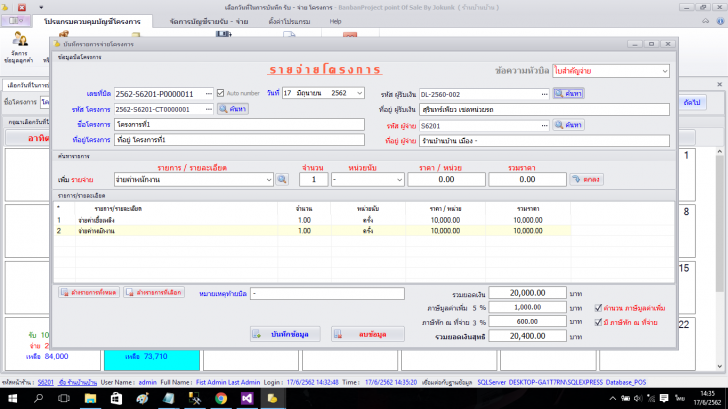Click the total amount field 20,000.00
The width and height of the screenshot is (728, 409).
point(527,293)
